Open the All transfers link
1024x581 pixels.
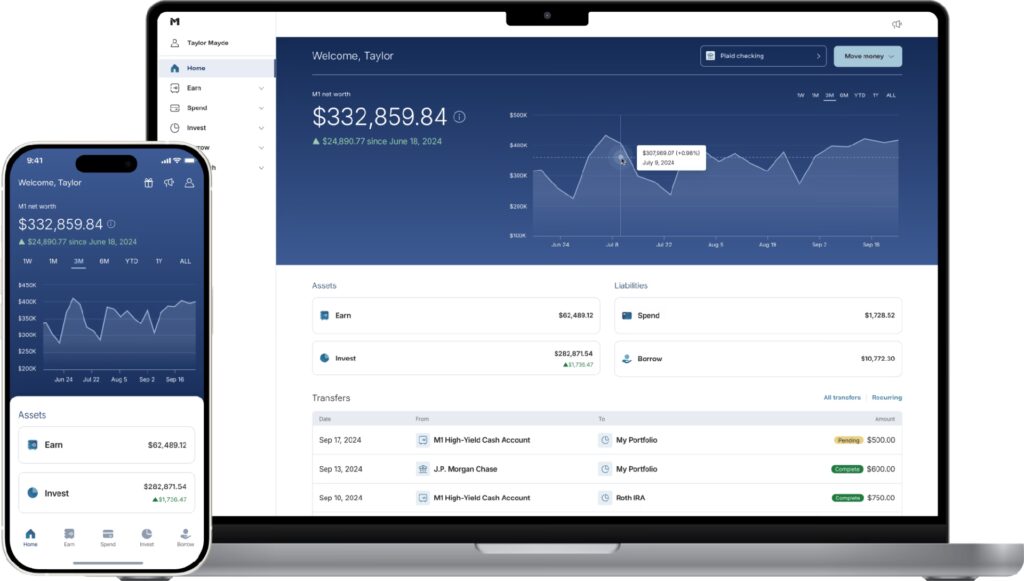841,398
